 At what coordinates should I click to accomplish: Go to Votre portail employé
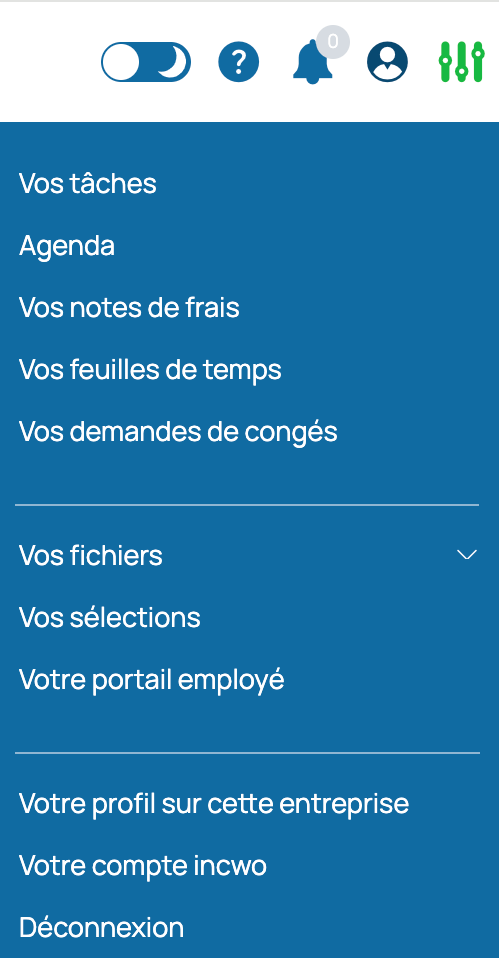click(x=152, y=680)
